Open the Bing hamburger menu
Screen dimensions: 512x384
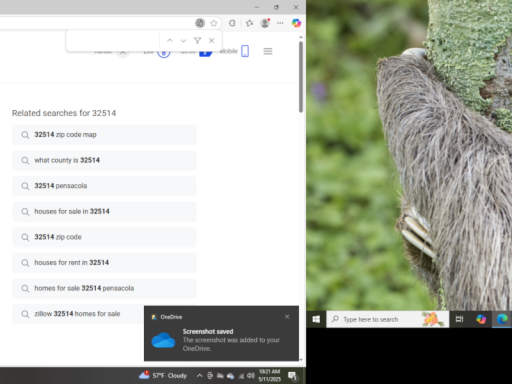click(268, 51)
